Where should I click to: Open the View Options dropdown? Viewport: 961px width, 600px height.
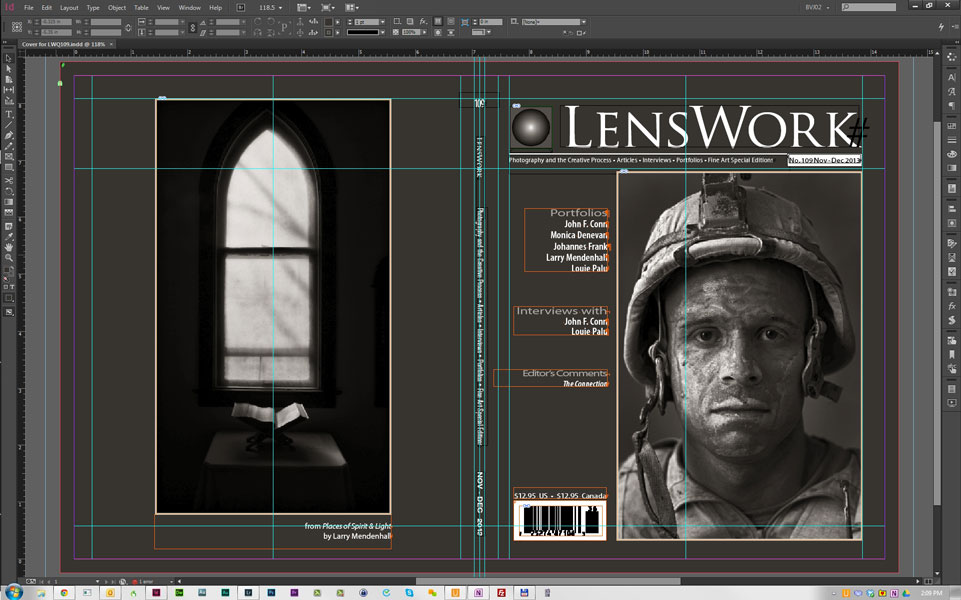click(x=303, y=7)
